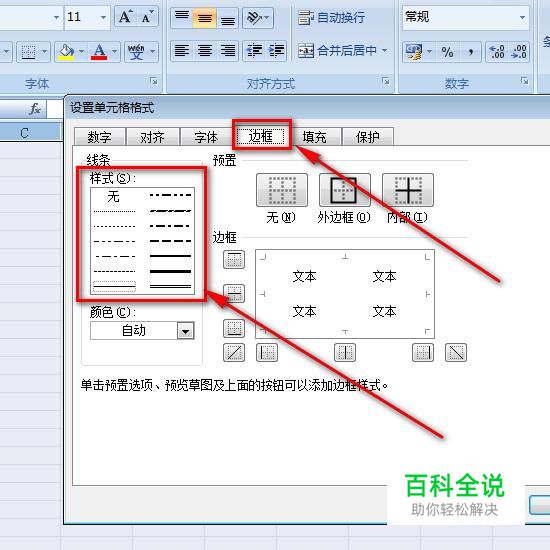Select the 内部(I) inside border preset
Viewport: 550px width, 550px height.
coord(408,190)
